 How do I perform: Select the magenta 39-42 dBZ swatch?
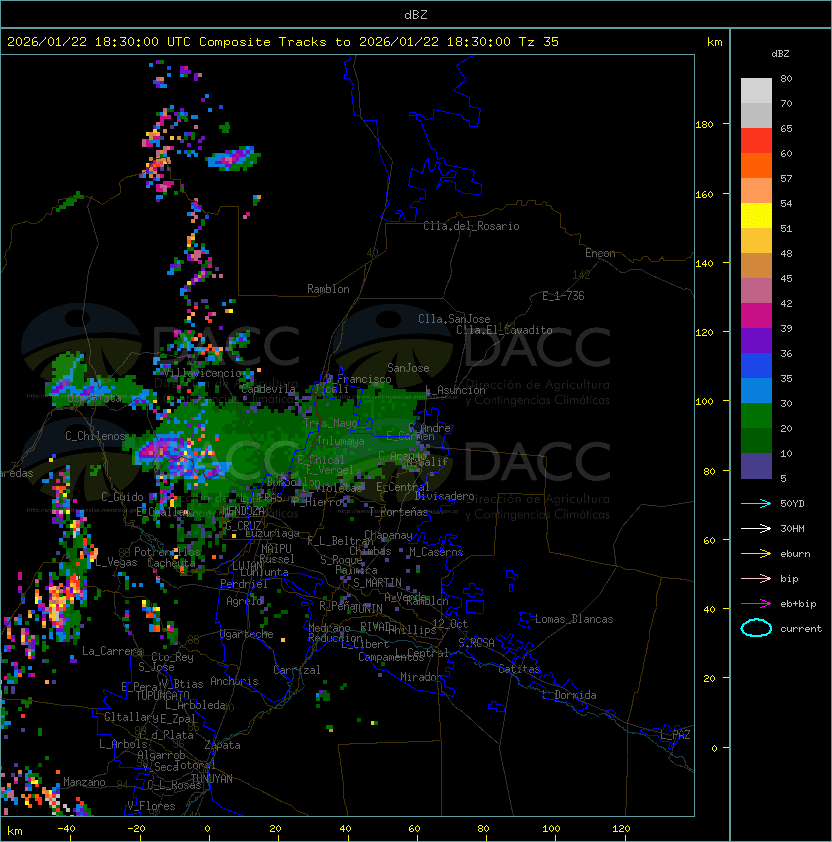click(x=756, y=316)
